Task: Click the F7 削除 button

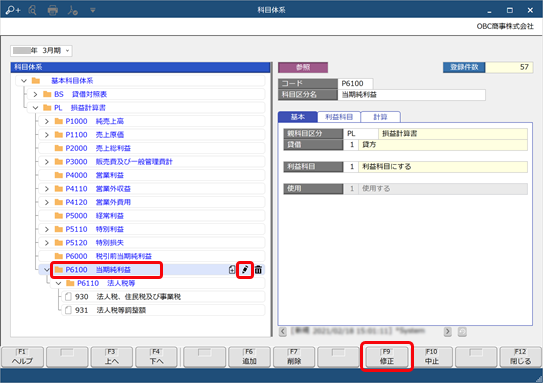Action: click(x=294, y=357)
